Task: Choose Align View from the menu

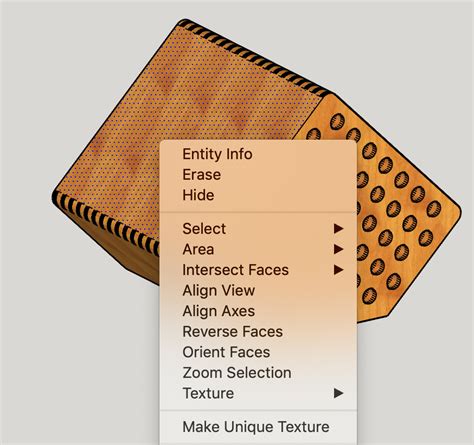Action: coord(219,290)
